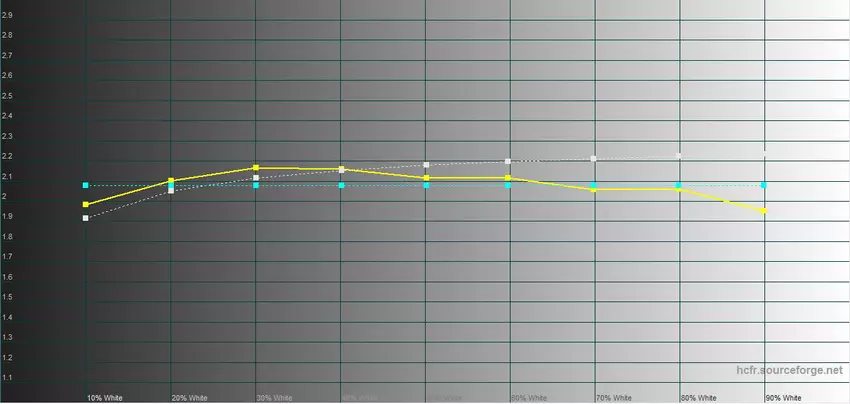Click the 2.9 y-axis gamma label

[x=8, y=15]
